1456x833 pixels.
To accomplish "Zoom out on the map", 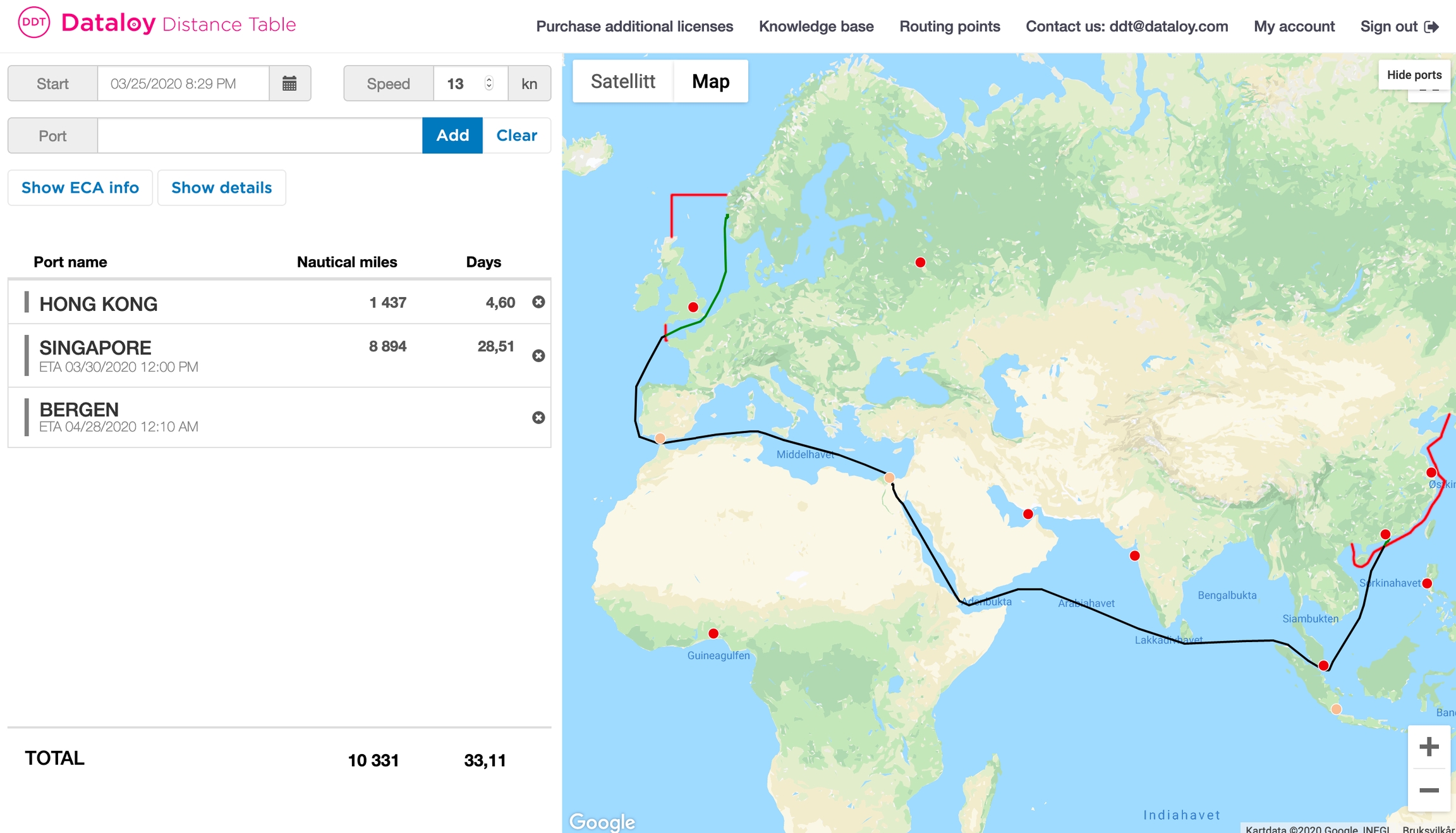I will 1429,791.
